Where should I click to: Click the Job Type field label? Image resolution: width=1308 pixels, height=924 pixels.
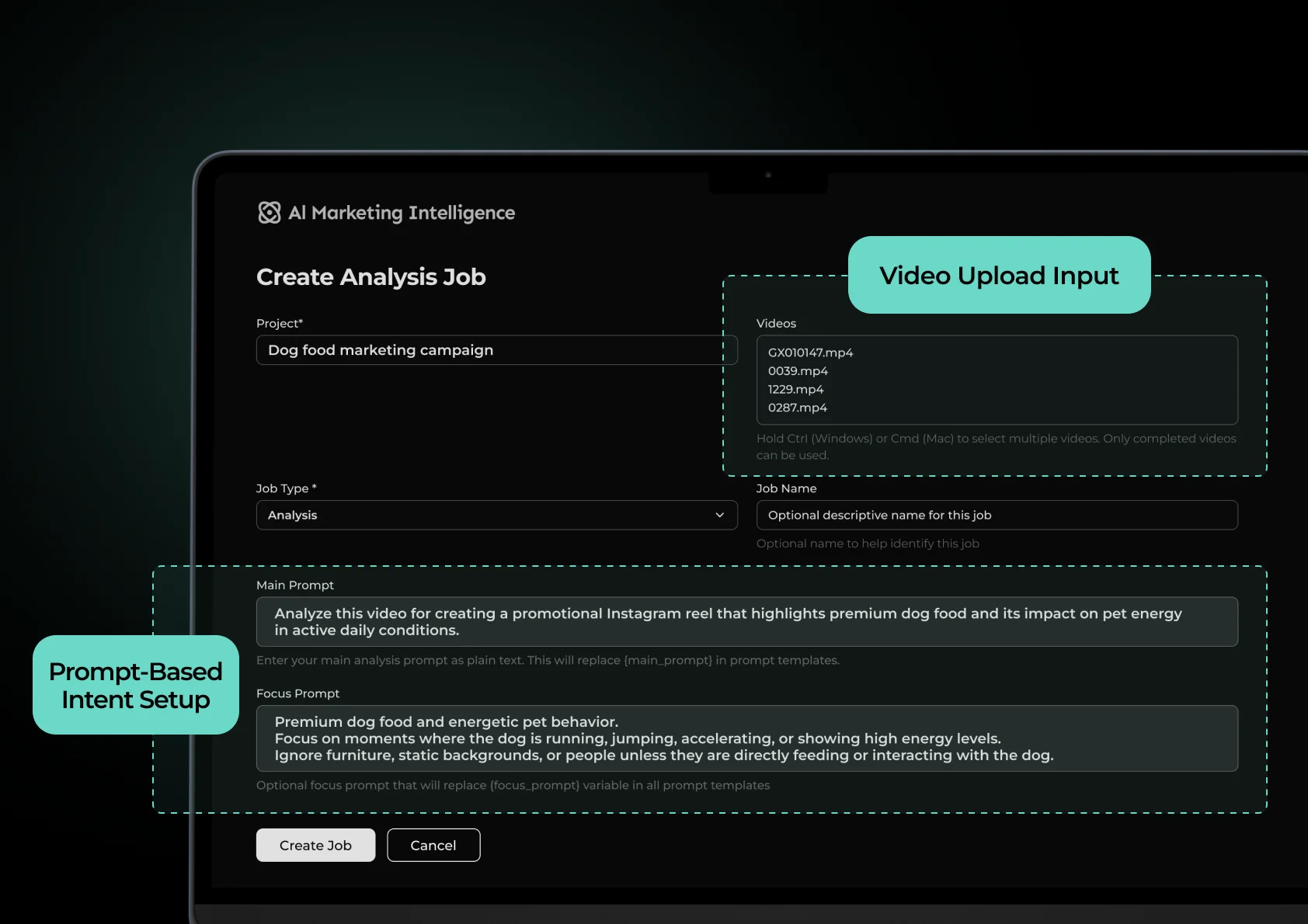pyautogui.click(x=286, y=488)
